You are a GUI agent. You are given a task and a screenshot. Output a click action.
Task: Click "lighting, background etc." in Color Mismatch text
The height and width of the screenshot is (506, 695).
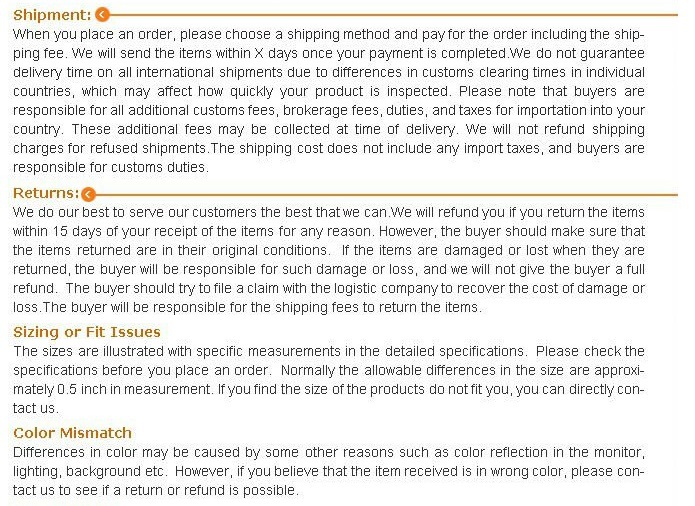pos(90,472)
